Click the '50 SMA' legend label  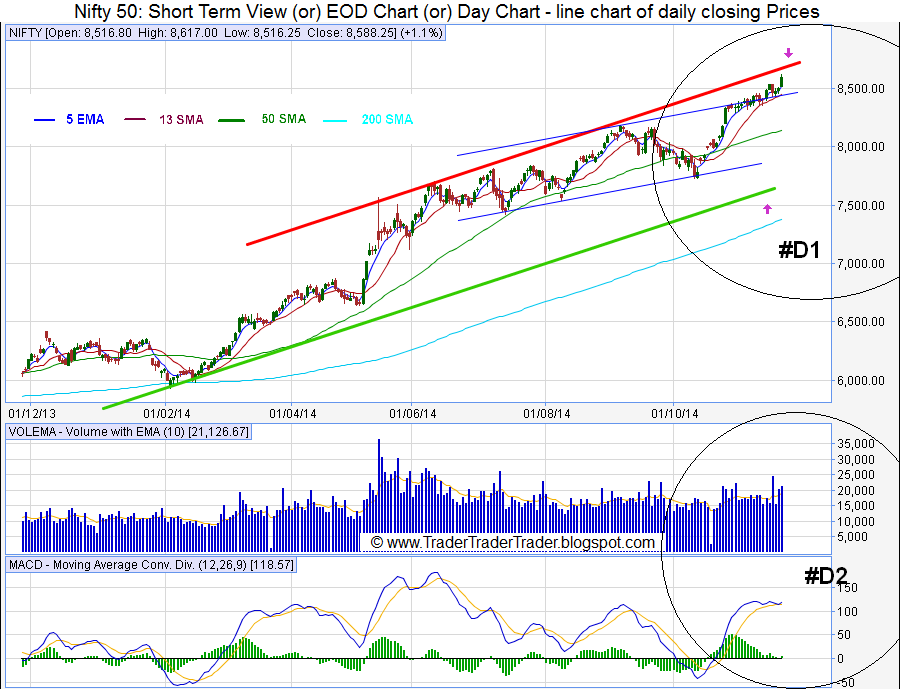click(284, 119)
